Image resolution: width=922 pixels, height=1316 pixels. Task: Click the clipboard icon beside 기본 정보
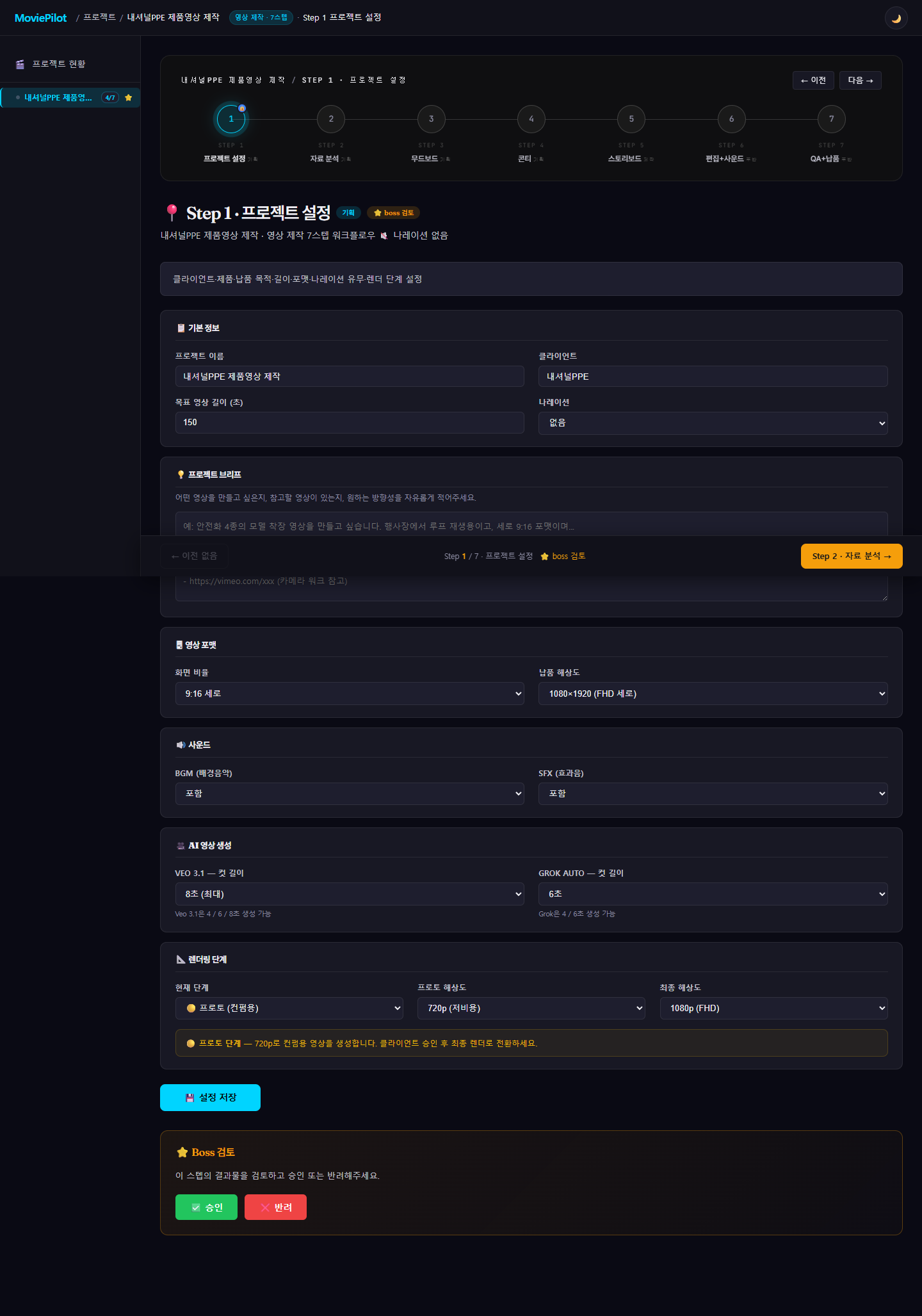181,328
